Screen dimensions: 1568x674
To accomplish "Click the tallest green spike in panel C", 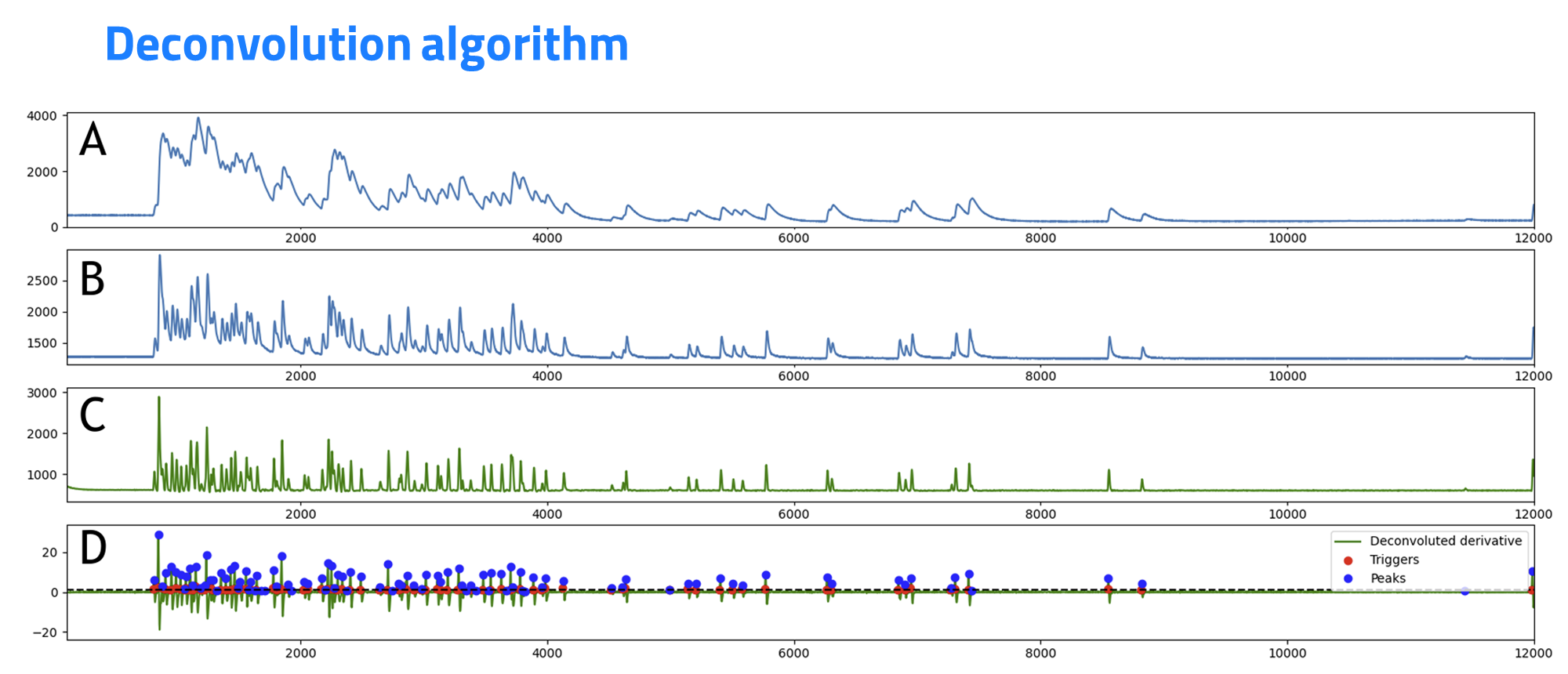I will coord(159,398).
